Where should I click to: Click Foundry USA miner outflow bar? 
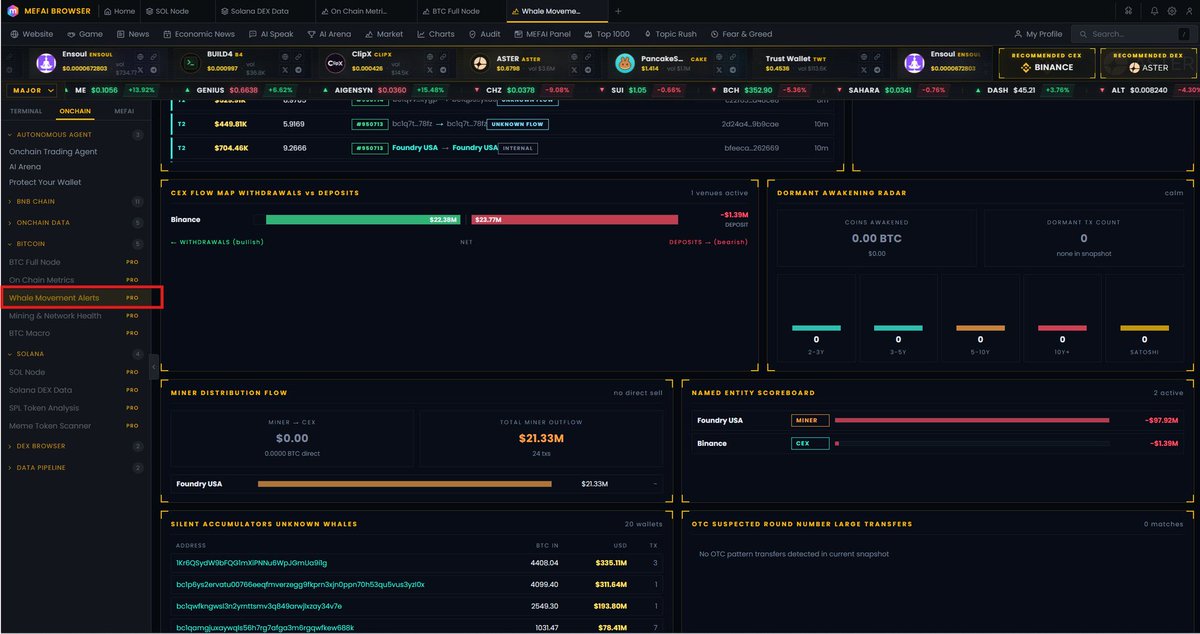404,484
